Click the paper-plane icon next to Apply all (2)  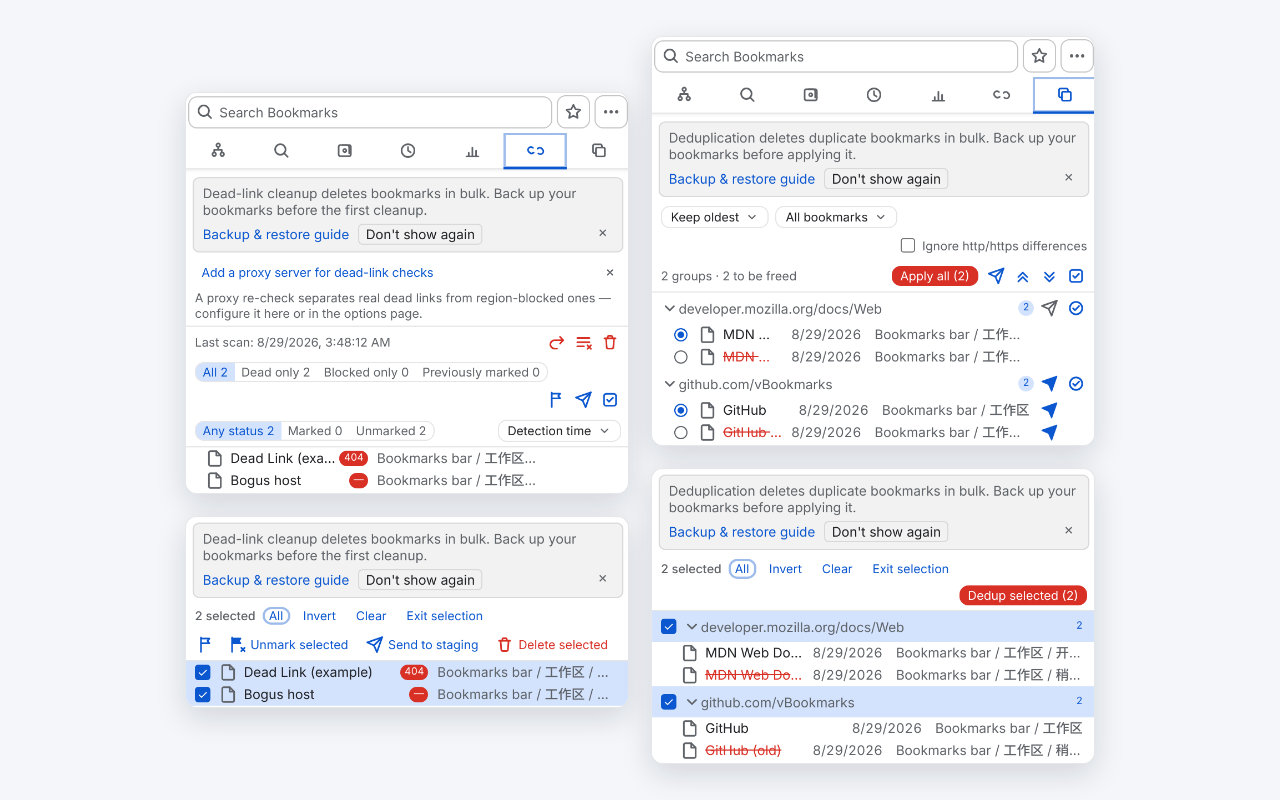(996, 276)
